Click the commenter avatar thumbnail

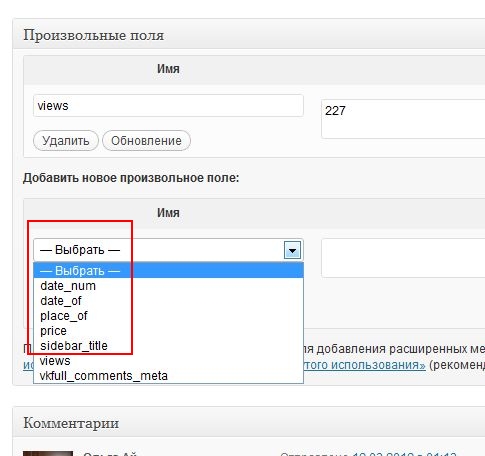tap(48, 453)
